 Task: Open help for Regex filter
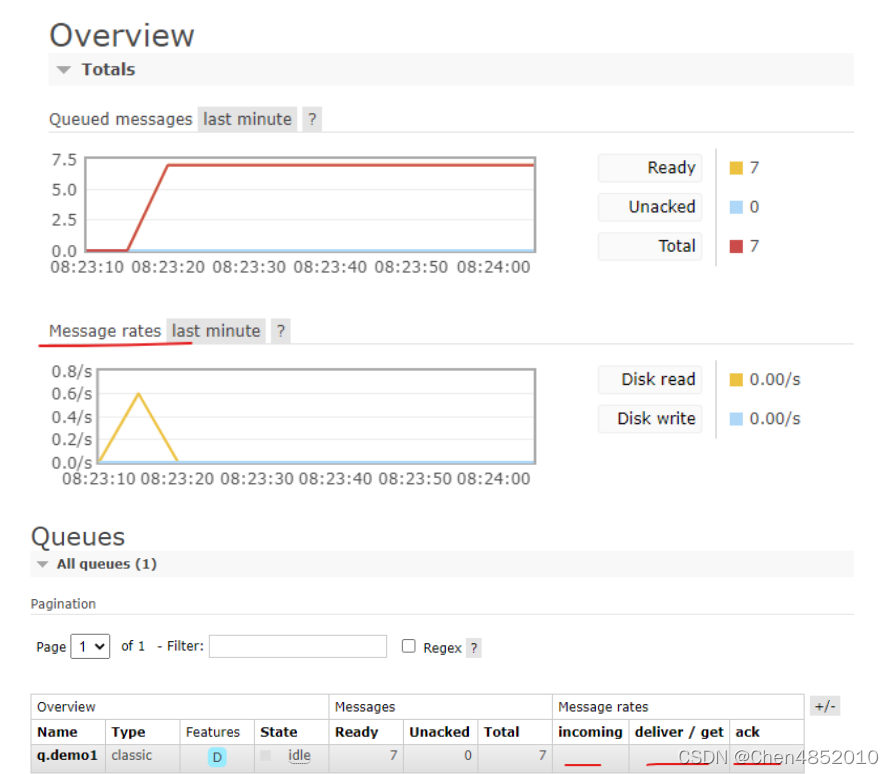[474, 648]
